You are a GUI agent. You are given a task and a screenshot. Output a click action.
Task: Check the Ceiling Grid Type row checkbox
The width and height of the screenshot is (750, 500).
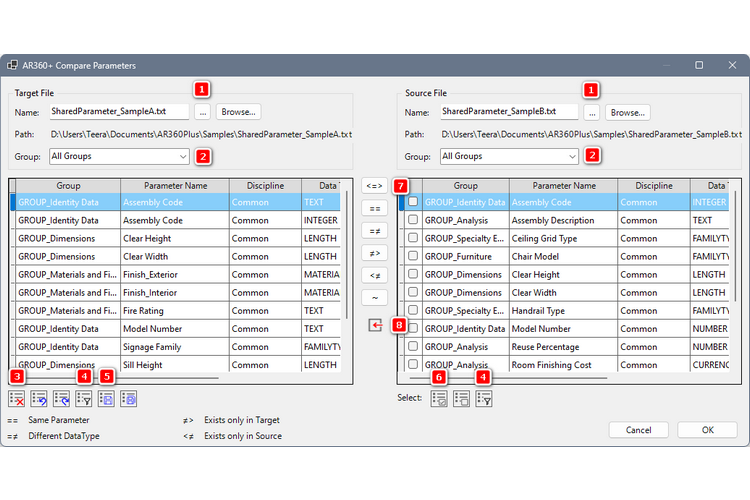click(x=413, y=238)
